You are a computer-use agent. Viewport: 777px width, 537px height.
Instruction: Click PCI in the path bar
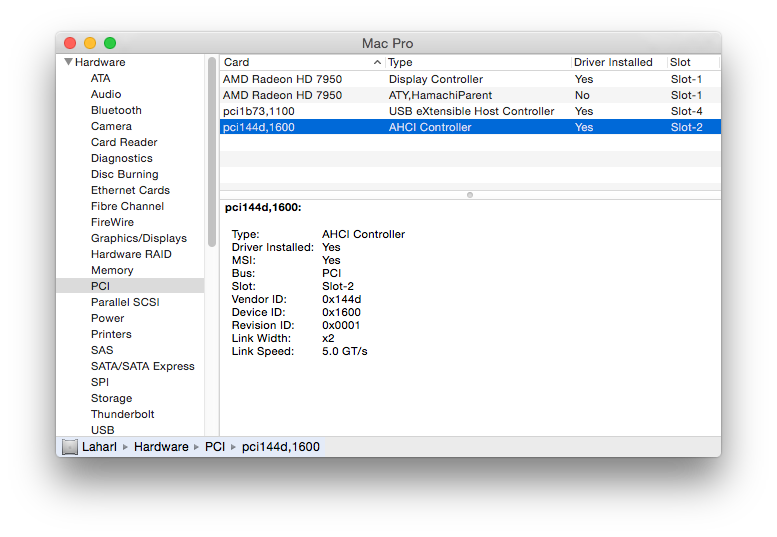(x=215, y=447)
